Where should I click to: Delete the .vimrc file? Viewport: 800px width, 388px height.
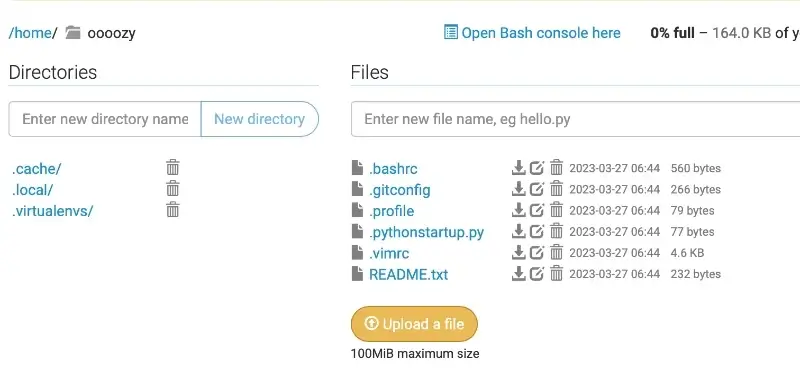tap(556, 253)
